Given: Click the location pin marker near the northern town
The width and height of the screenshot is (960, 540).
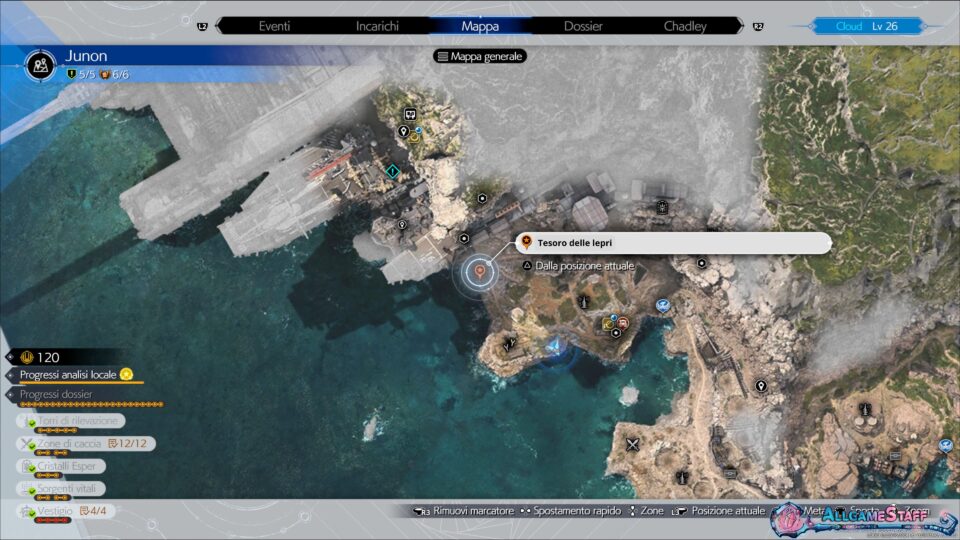Looking at the screenshot, I should pyautogui.click(x=403, y=131).
